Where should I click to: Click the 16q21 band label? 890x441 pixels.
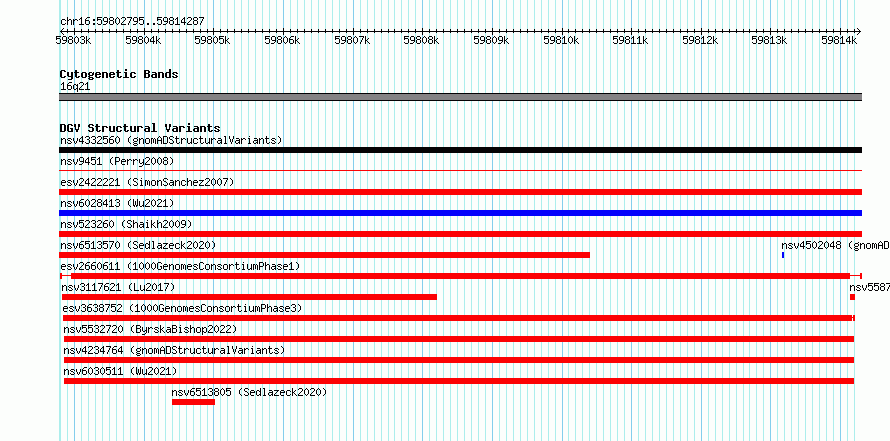(x=75, y=87)
